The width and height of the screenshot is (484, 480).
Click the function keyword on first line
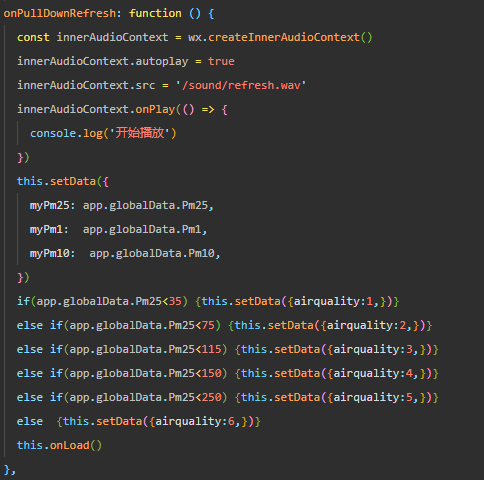(x=155, y=13)
